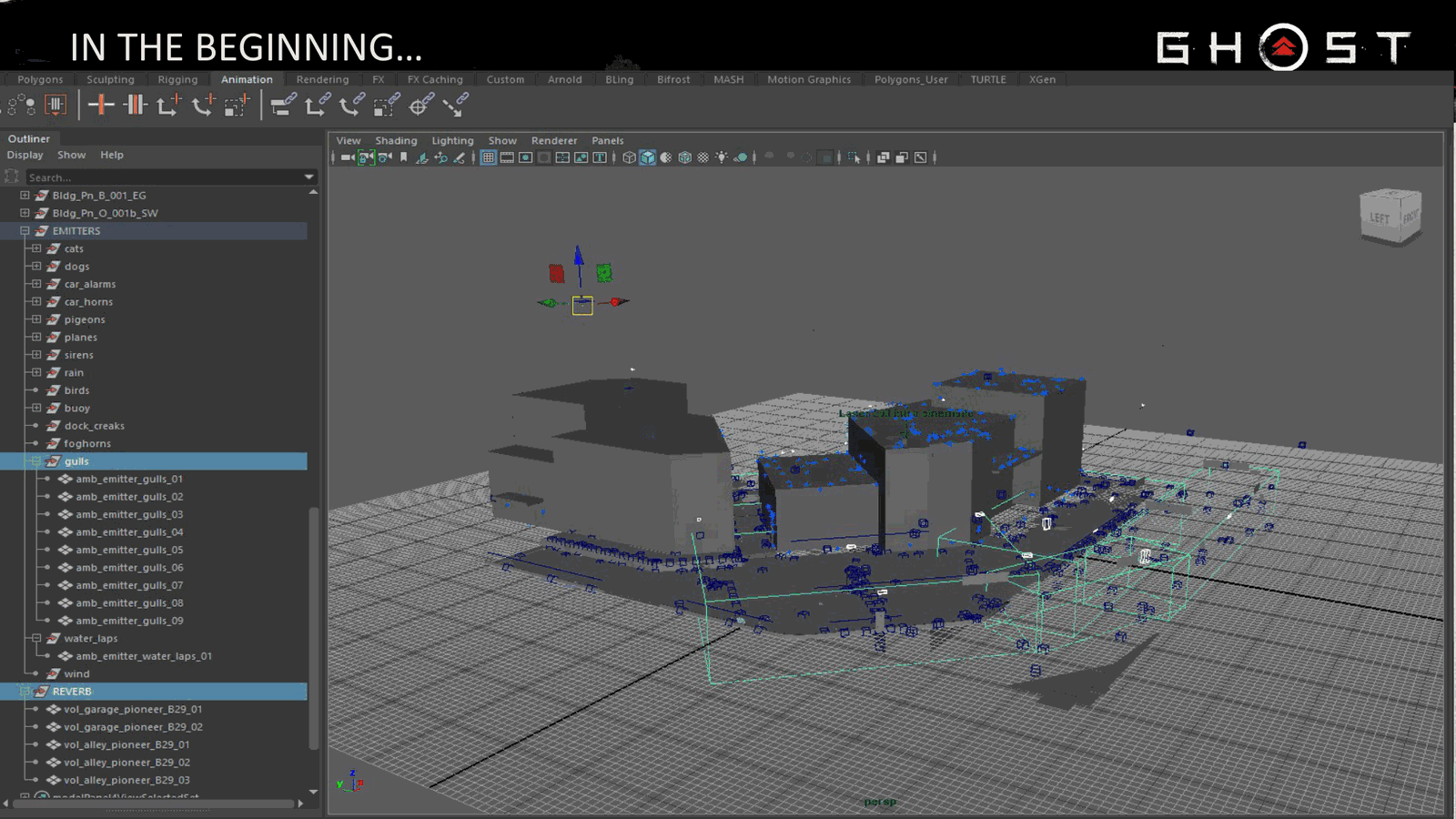
Task: Click the textured checker display icon
Action: [703, 157]
